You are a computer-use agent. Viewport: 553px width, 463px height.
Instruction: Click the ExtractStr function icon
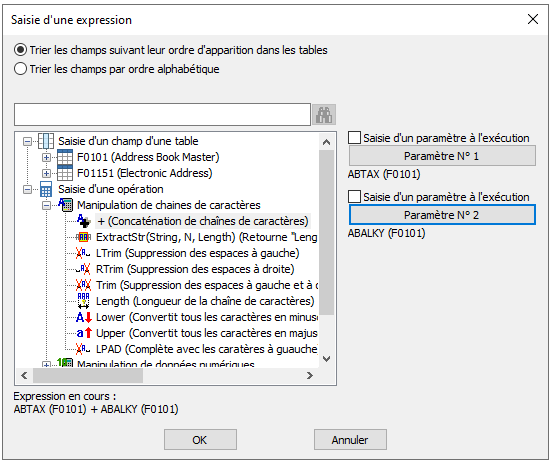pos(84,237)
